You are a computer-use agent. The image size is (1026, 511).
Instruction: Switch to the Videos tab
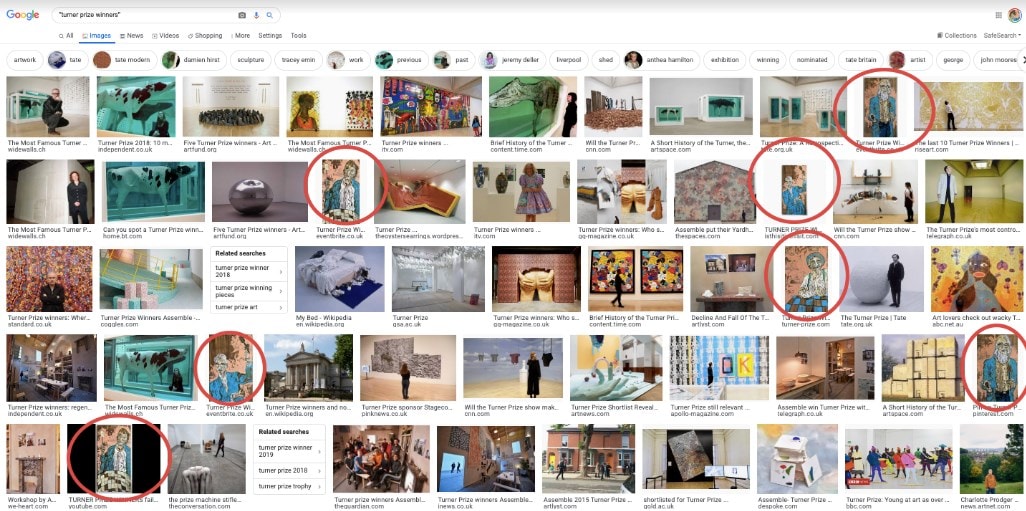pos(166,36)
